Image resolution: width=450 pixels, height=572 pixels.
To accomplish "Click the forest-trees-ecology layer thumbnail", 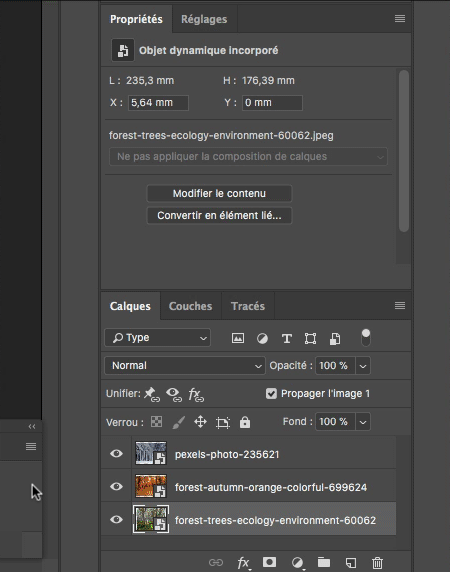I will point(151,519).
